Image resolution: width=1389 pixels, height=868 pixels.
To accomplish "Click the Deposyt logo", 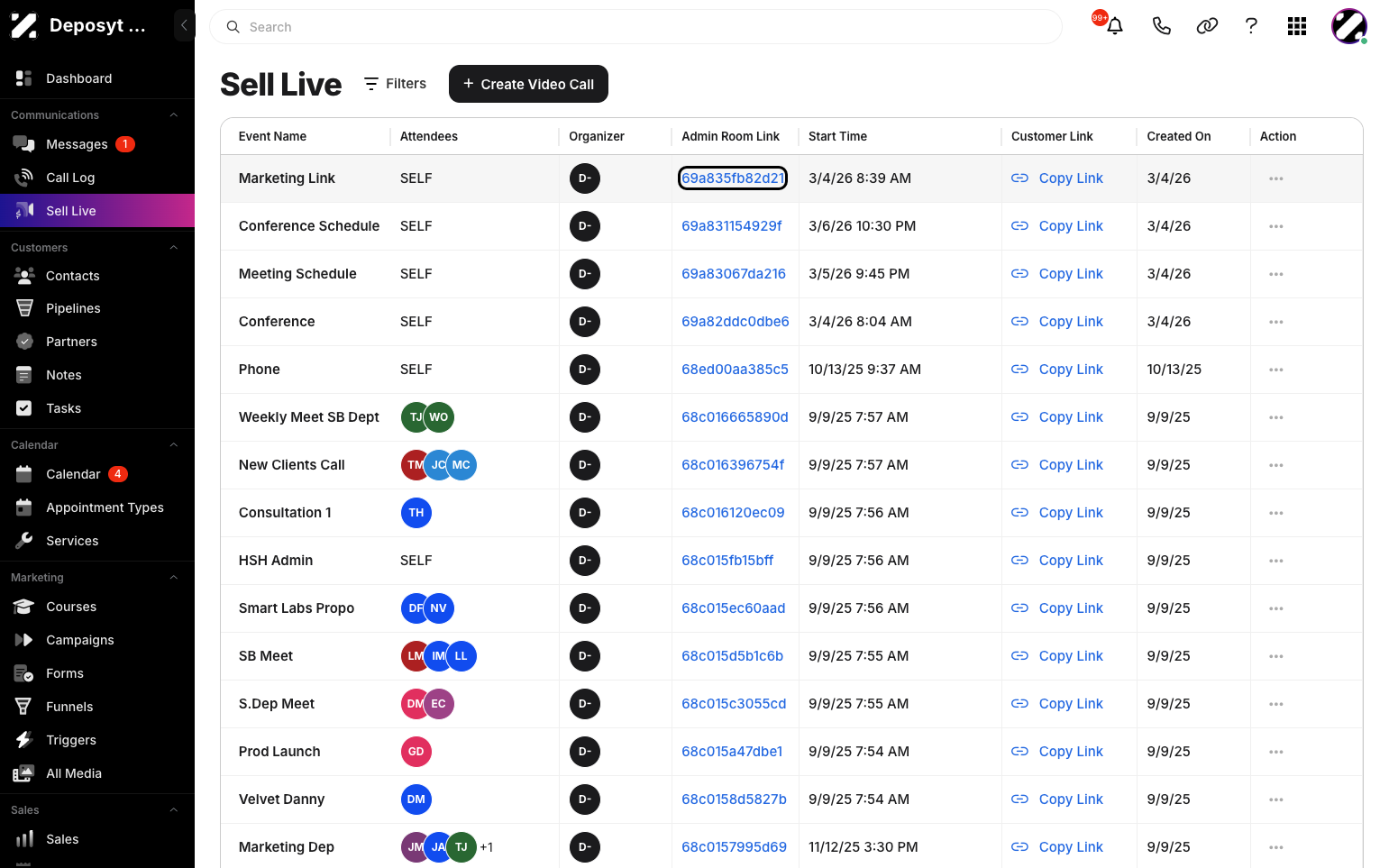I will [24, 25].
